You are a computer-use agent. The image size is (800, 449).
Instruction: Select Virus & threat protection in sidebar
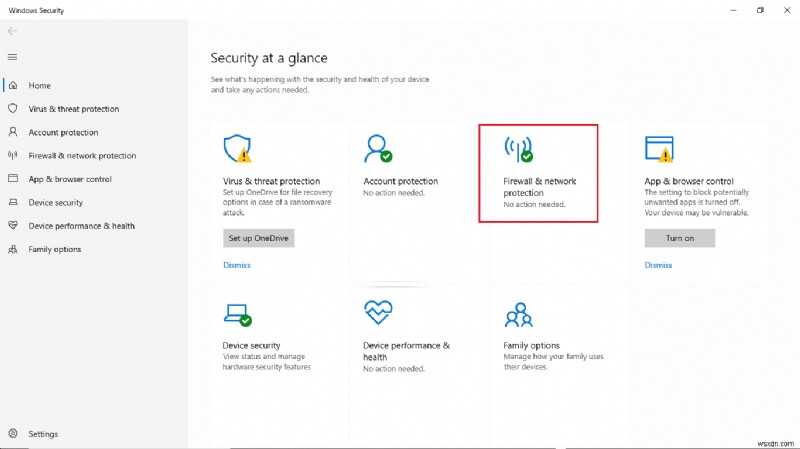(73, 109)
